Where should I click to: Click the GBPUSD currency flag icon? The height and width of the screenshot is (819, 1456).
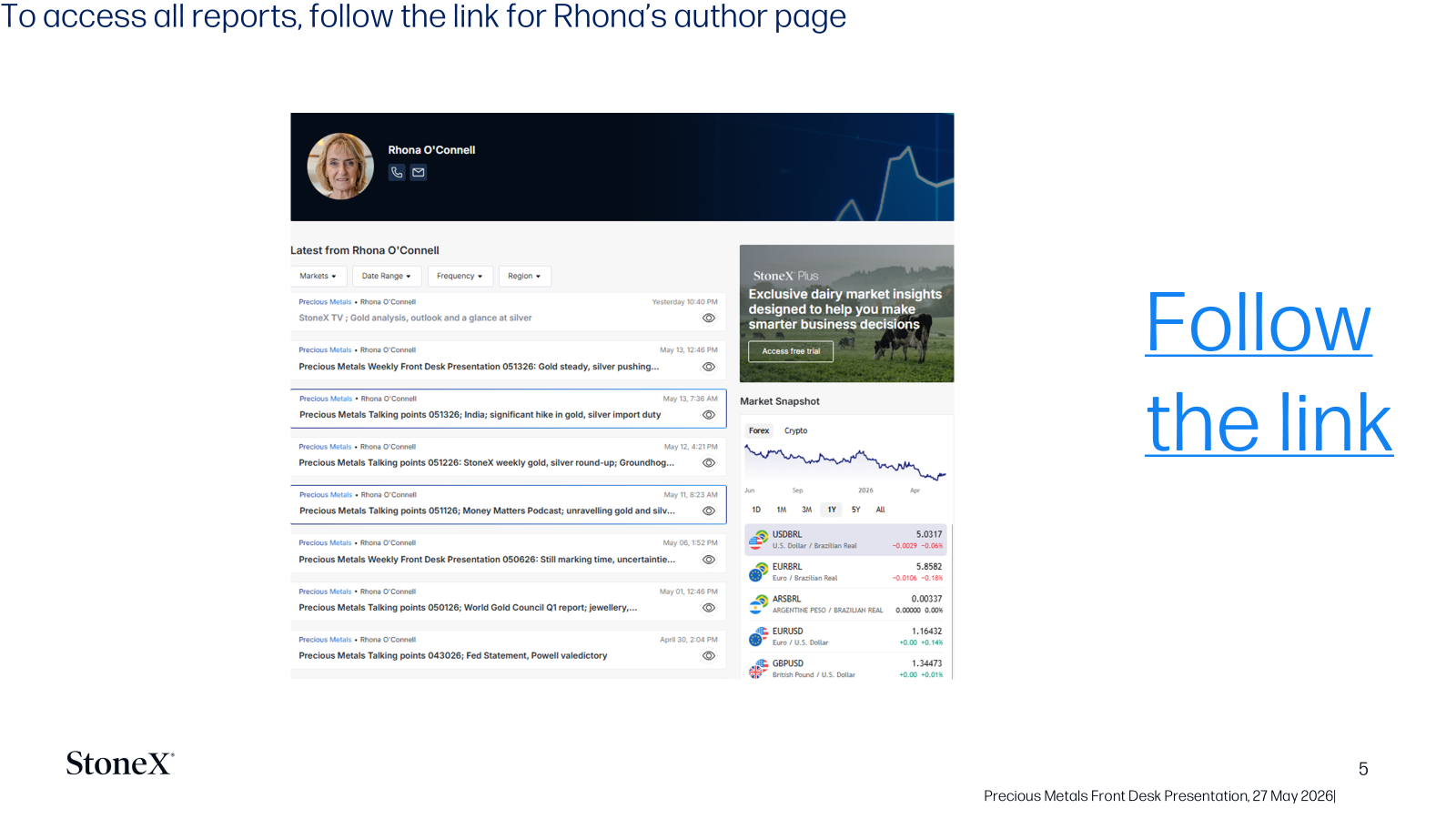759,669
